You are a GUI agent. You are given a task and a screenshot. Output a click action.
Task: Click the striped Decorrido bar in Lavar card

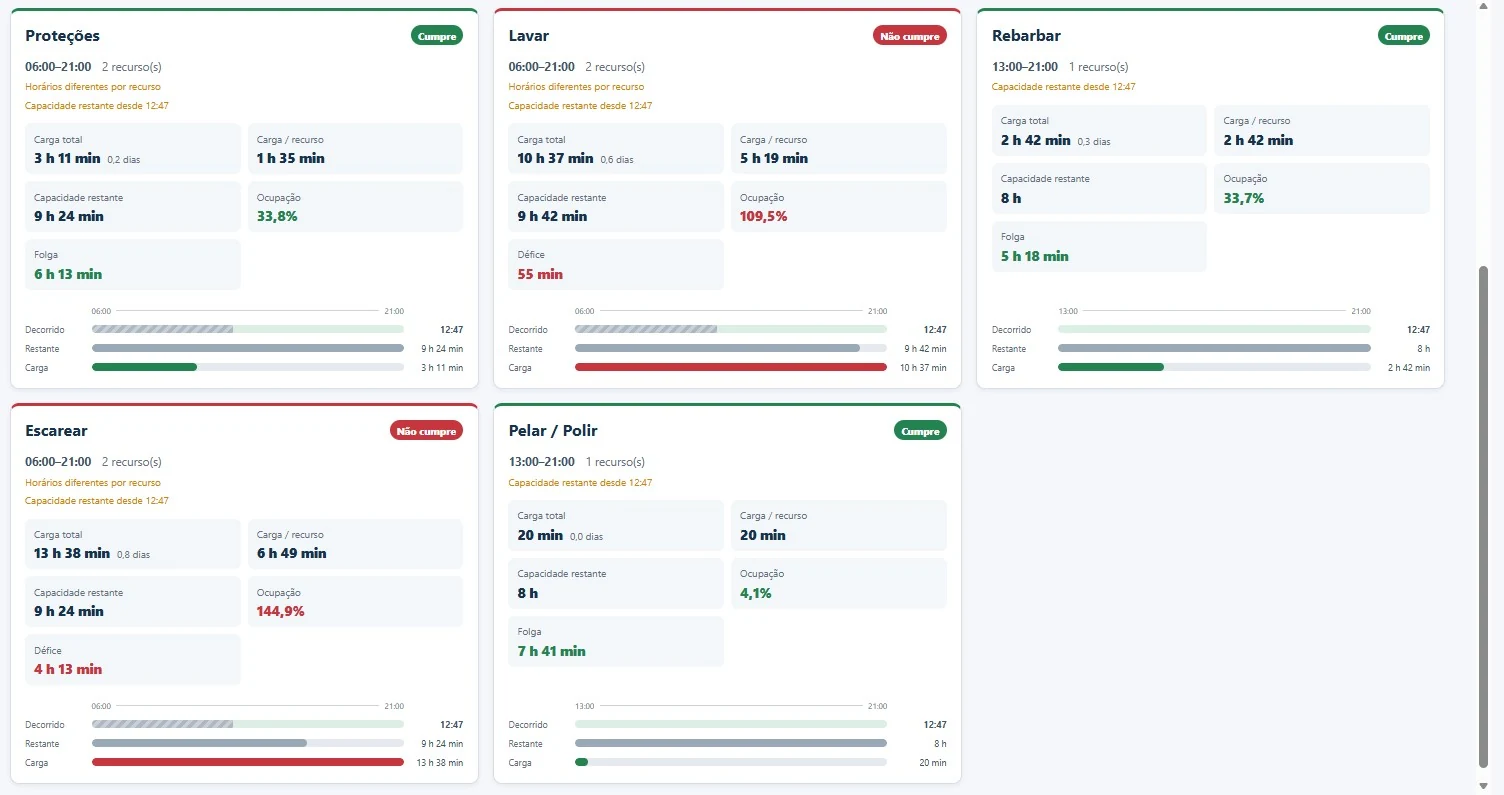point(646,329)
